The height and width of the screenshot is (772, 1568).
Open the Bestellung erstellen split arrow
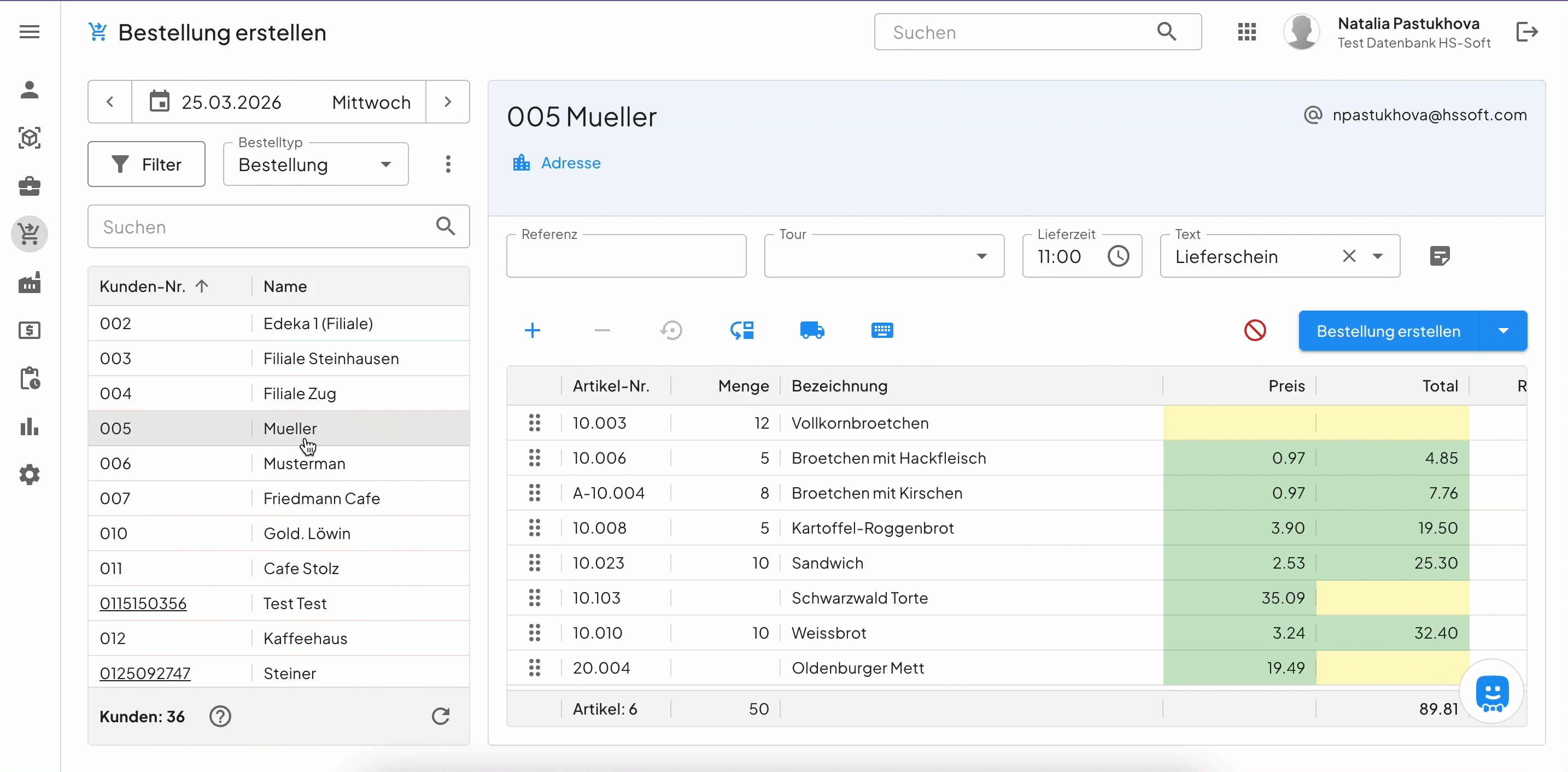[1502, 331]
